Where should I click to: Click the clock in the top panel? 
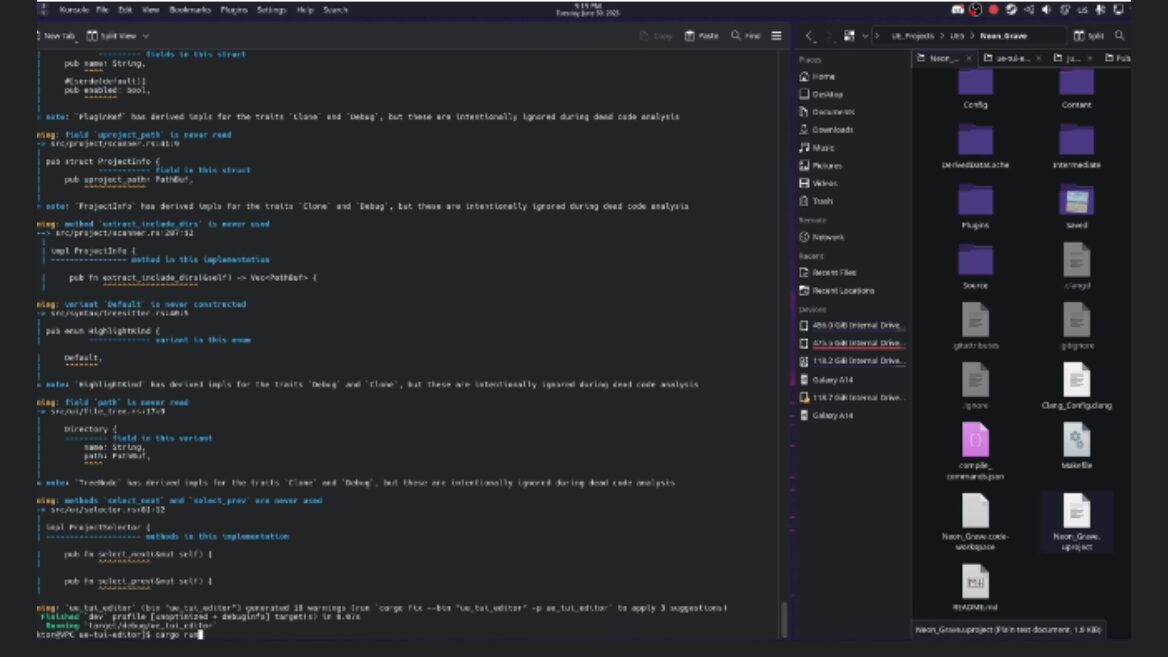588,10
